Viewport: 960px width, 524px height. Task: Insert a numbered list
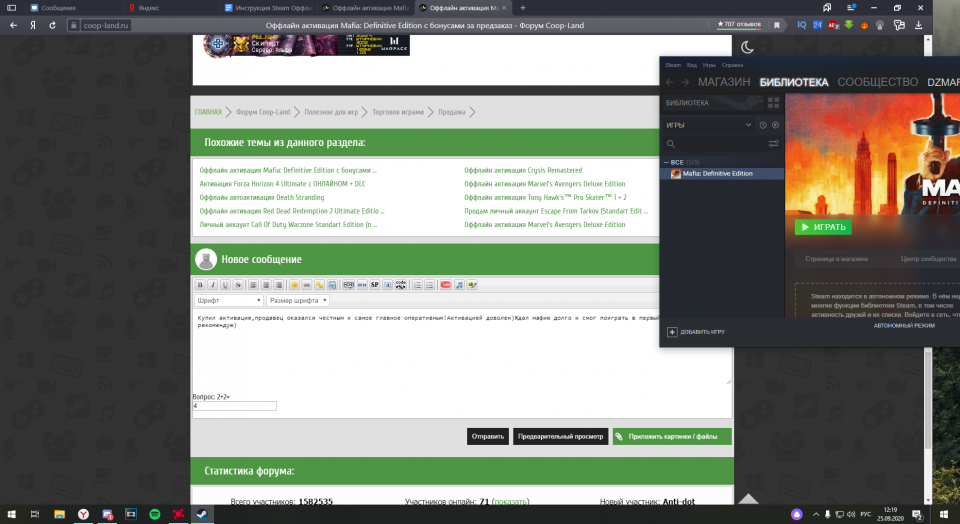(x=418, y=285)
